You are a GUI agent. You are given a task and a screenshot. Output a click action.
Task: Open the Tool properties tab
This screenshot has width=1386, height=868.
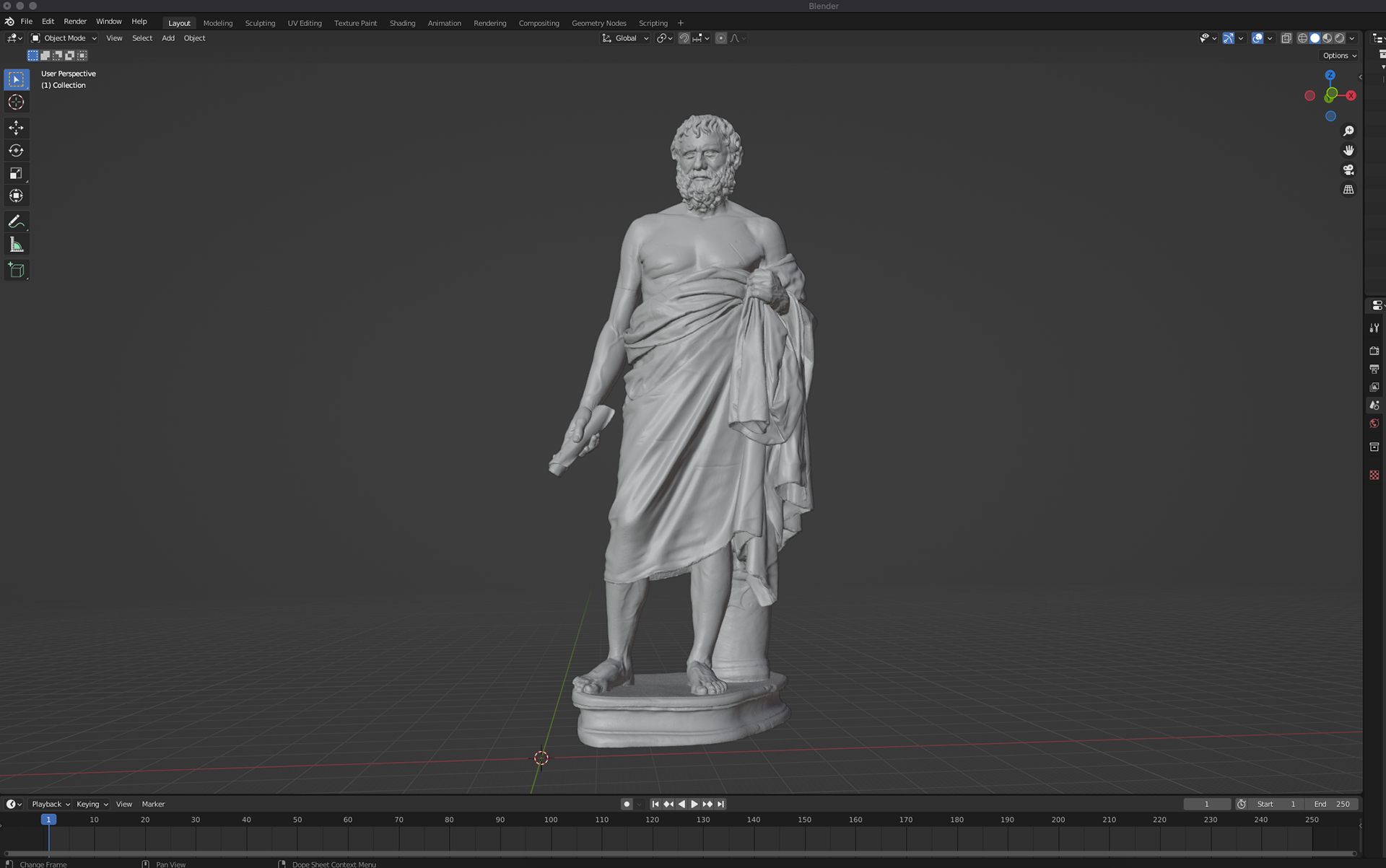(1374, 328)
